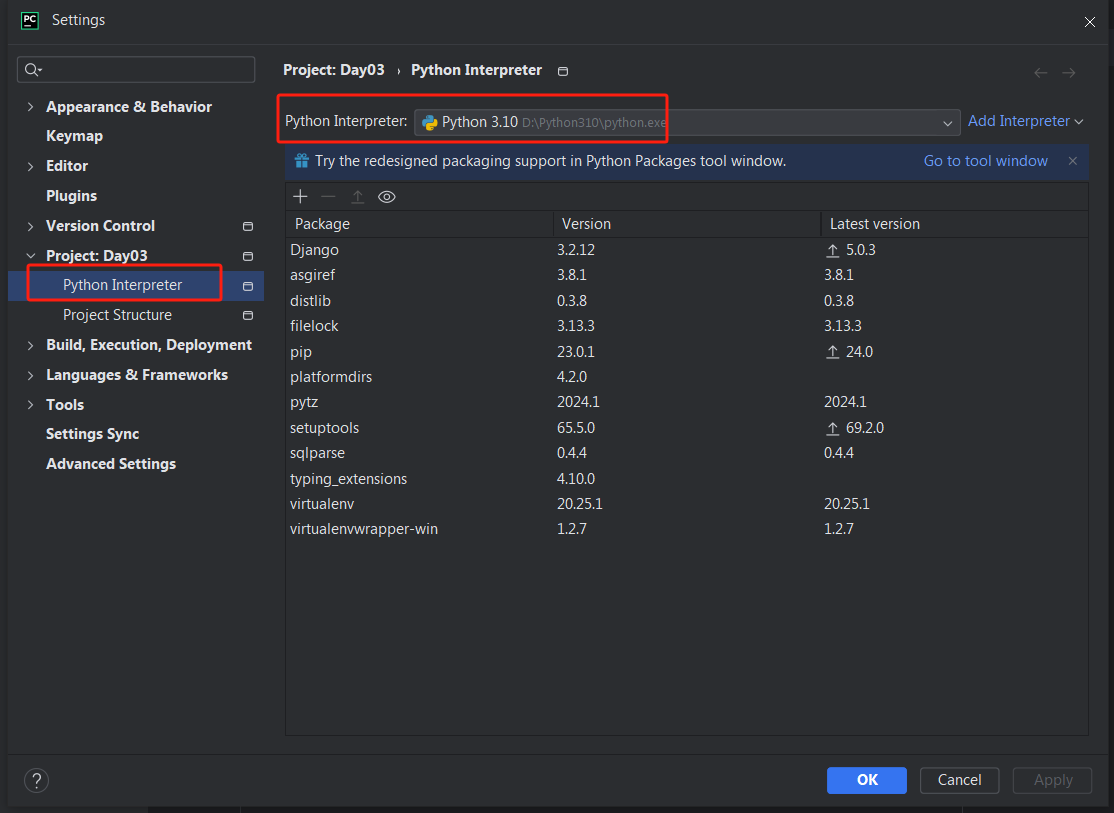Expand Appearance & Behavior section
Viewport: 1114px width, 813px height.
click(31, 107)
